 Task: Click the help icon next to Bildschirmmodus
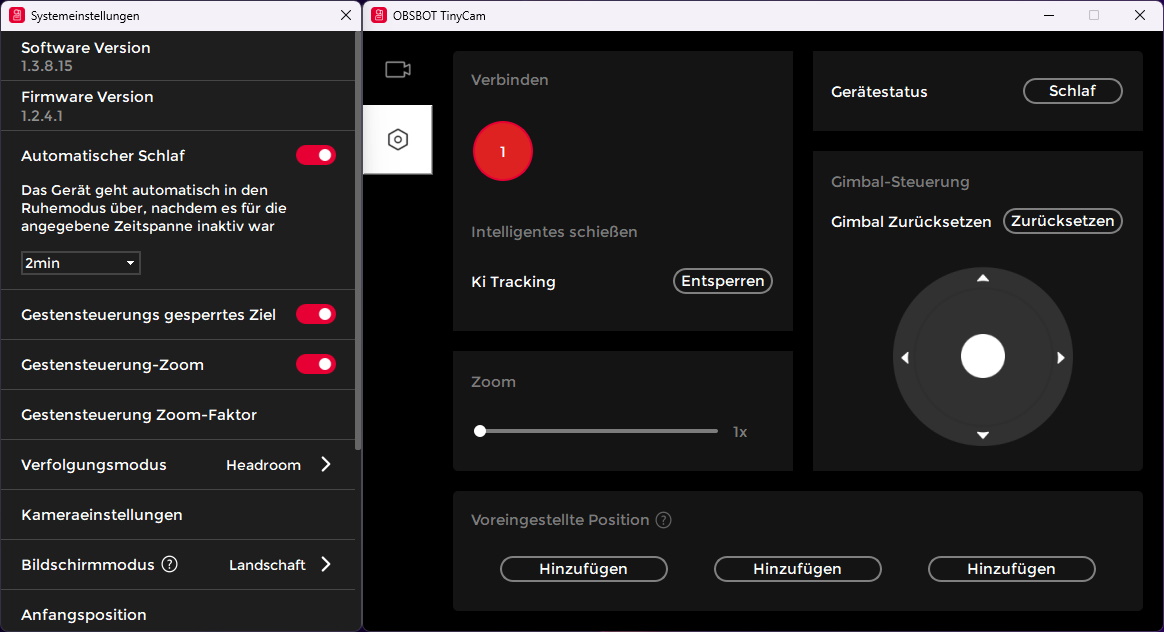170,564
